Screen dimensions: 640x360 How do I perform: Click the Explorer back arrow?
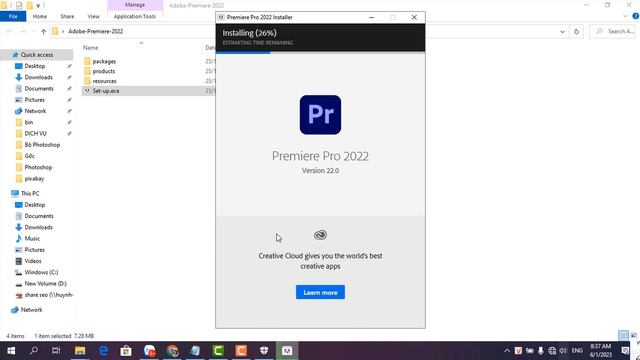point(9,31)
